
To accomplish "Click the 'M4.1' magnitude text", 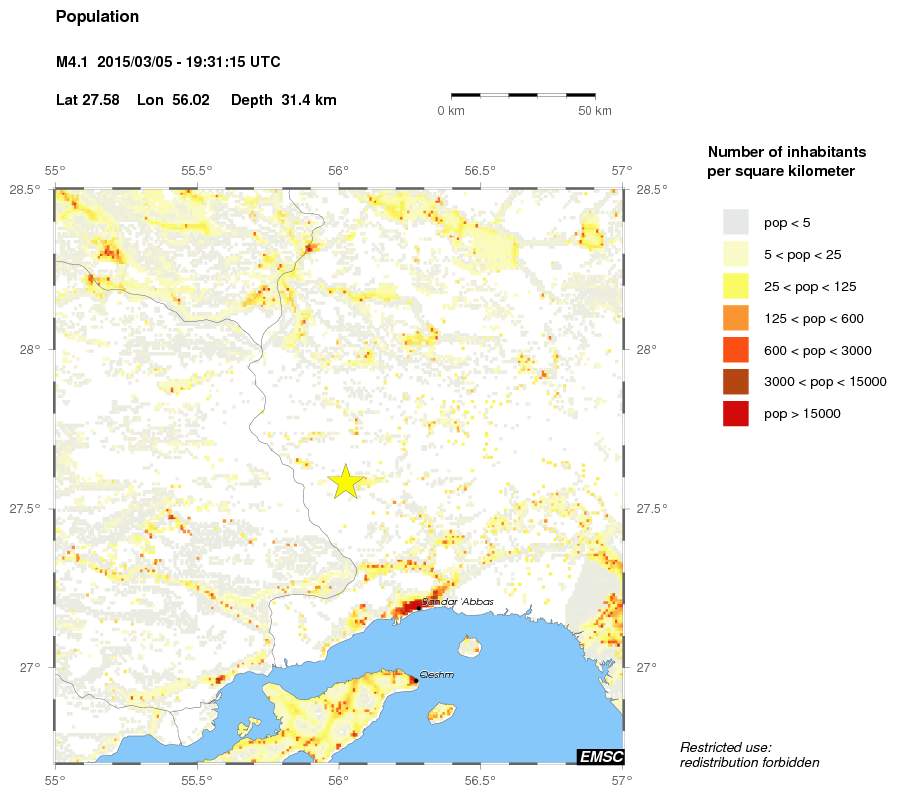I will (72, 62).
